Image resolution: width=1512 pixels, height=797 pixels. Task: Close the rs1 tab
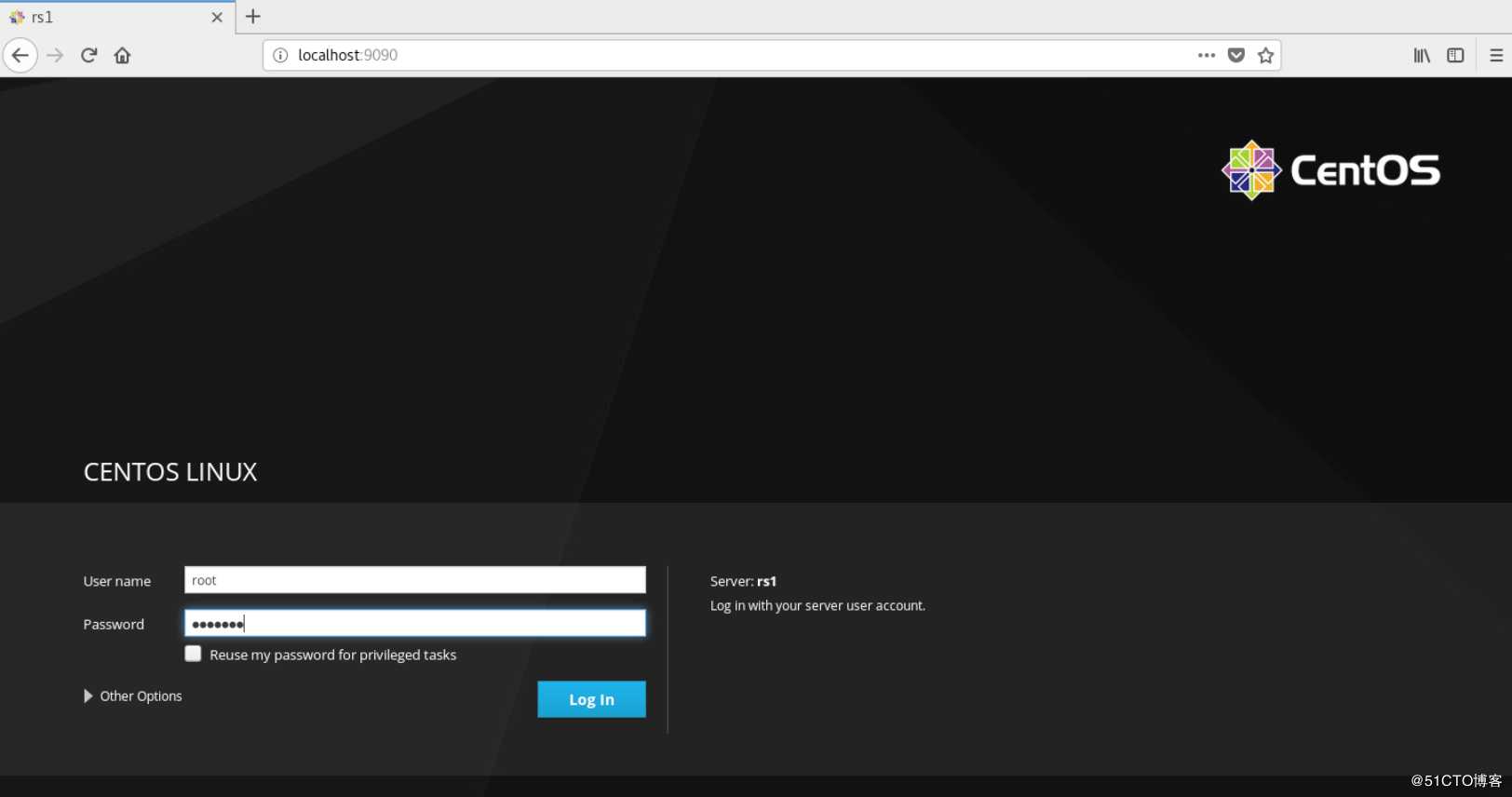pyautogui.click(x=217, y=18)
